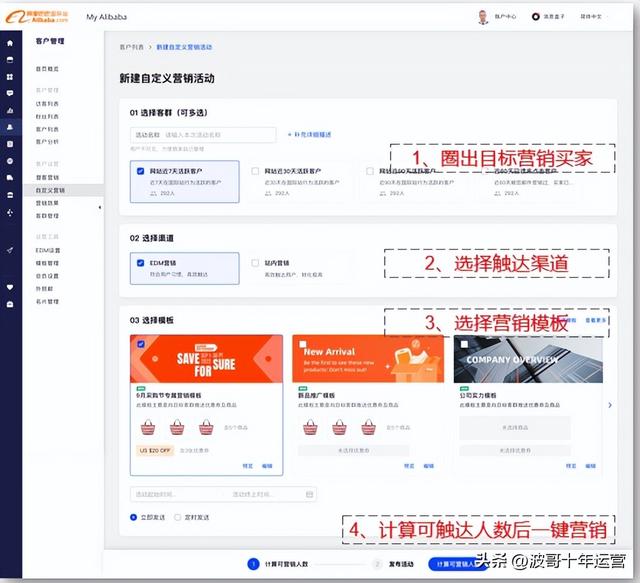Collapse sidebar menu with small arrow

tap(100, 207)
